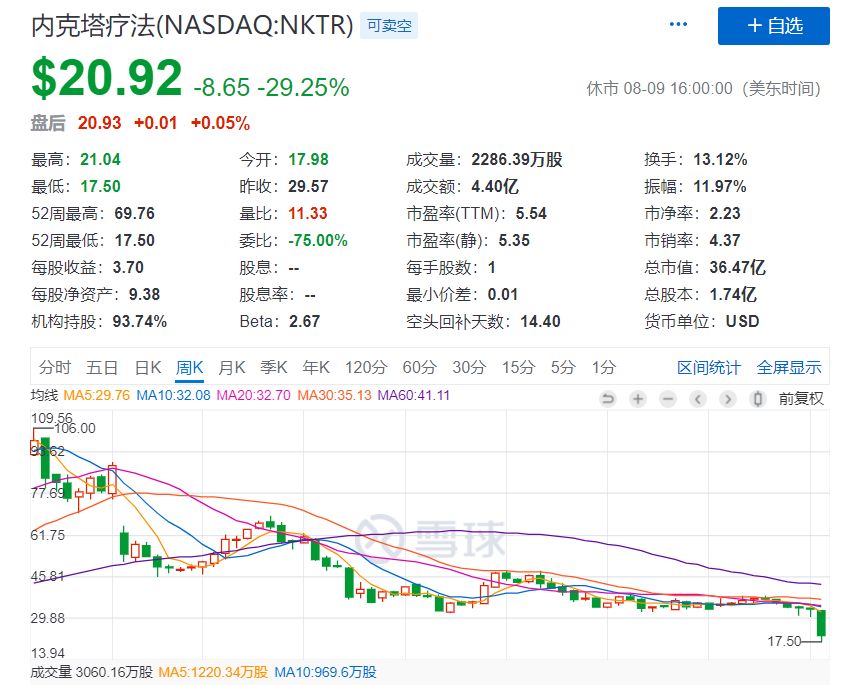Click the Beta value 2.67

pos(305,322)
